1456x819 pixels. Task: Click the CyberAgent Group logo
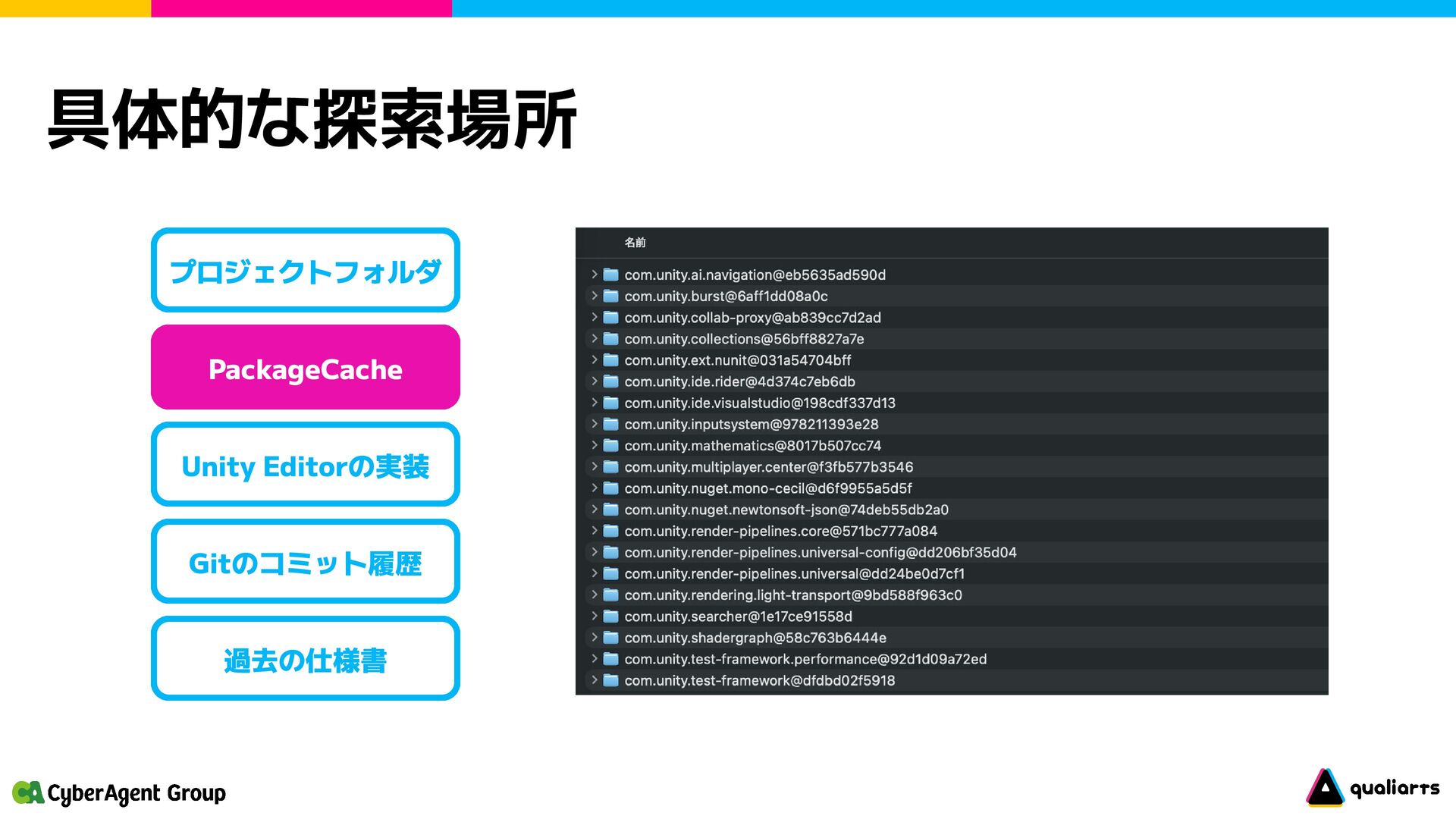pos(119,792)
